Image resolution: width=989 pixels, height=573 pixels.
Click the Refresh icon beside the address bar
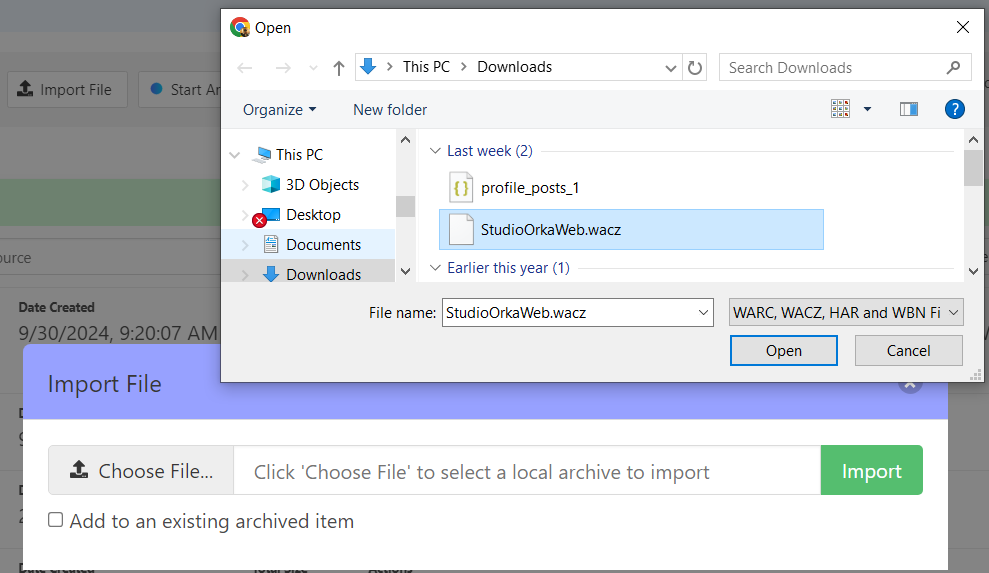695,68
